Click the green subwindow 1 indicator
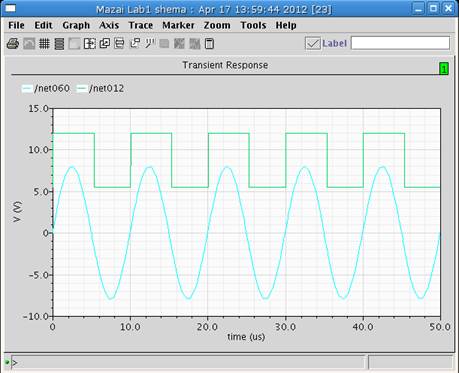The height and width of the screenshot is (373, 459). coord(444,69)
